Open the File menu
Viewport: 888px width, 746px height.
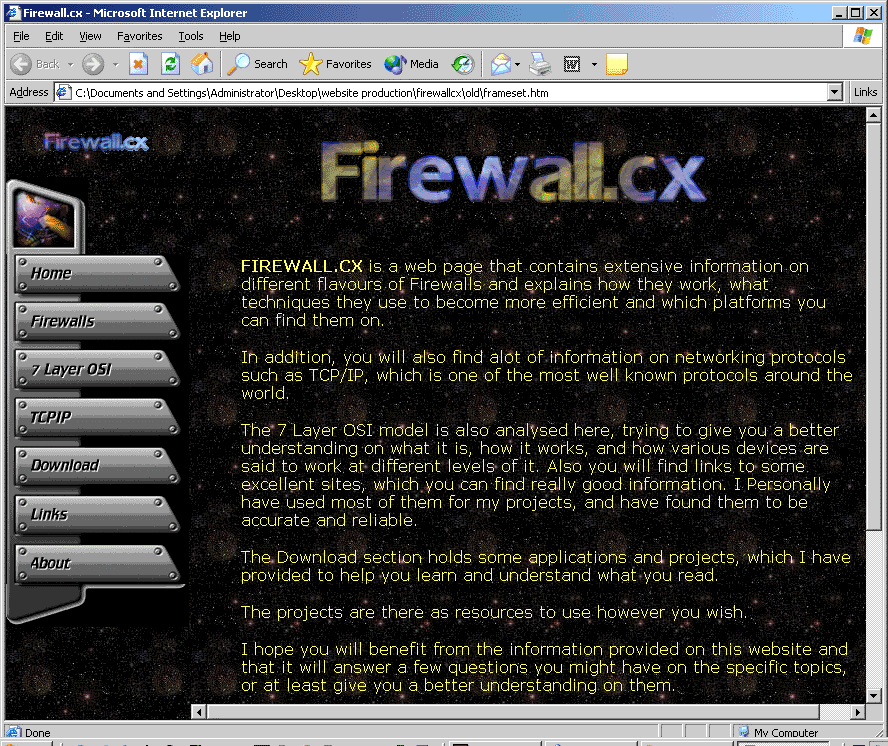click(x=21, y=36)
